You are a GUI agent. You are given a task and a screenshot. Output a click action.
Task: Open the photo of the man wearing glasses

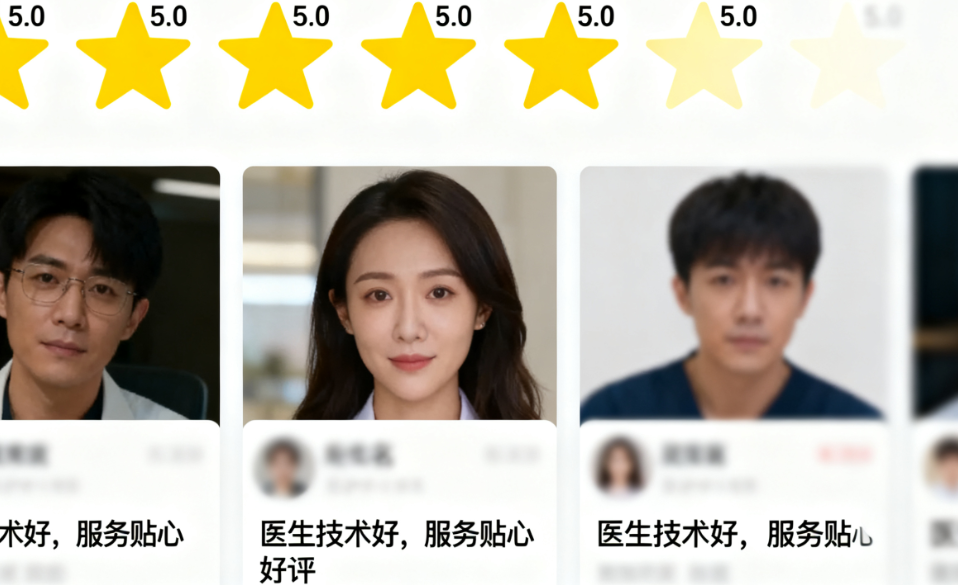click(110, 293)
